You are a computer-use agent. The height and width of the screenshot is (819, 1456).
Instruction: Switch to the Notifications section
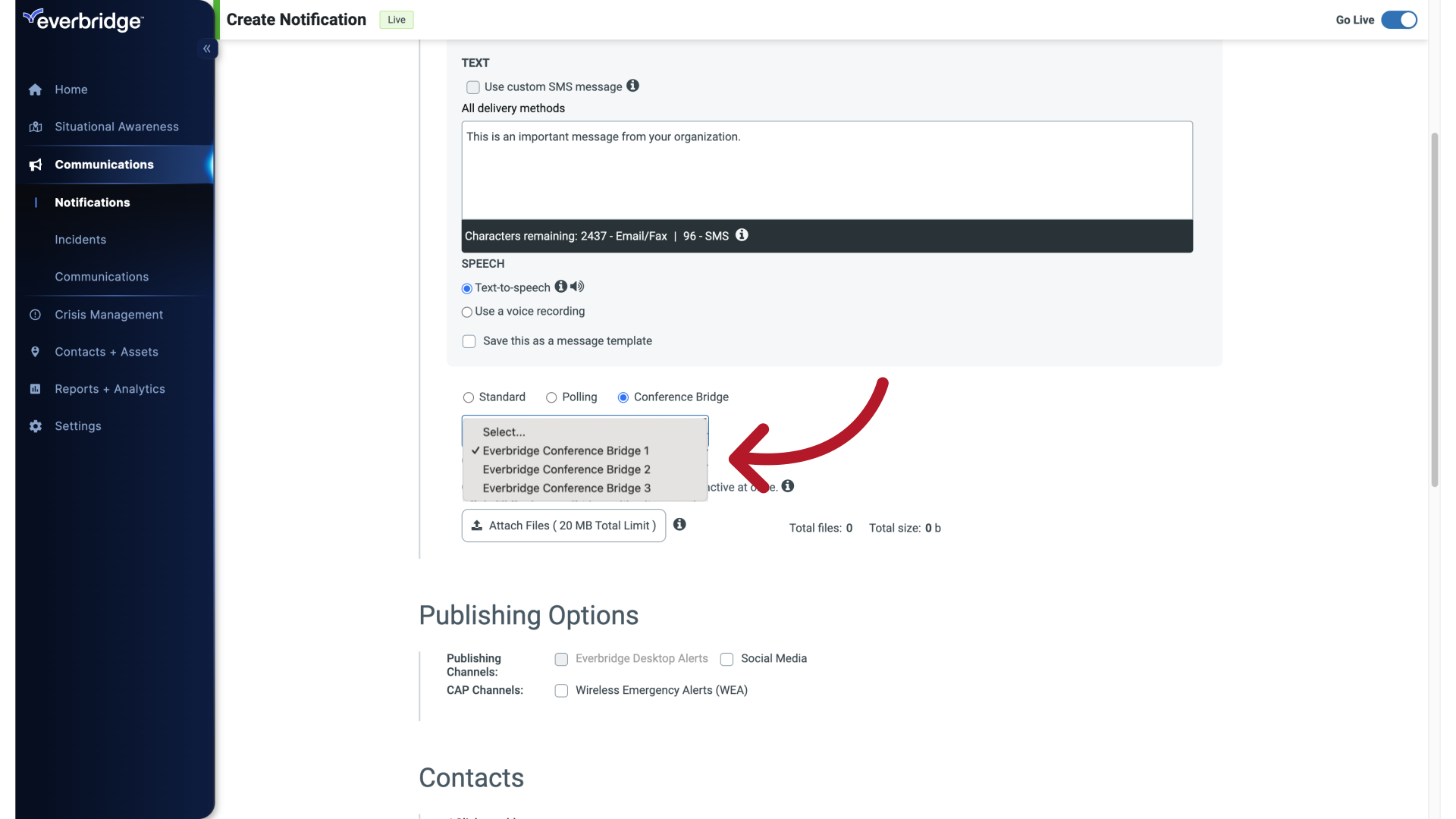(x=92, y=202)
